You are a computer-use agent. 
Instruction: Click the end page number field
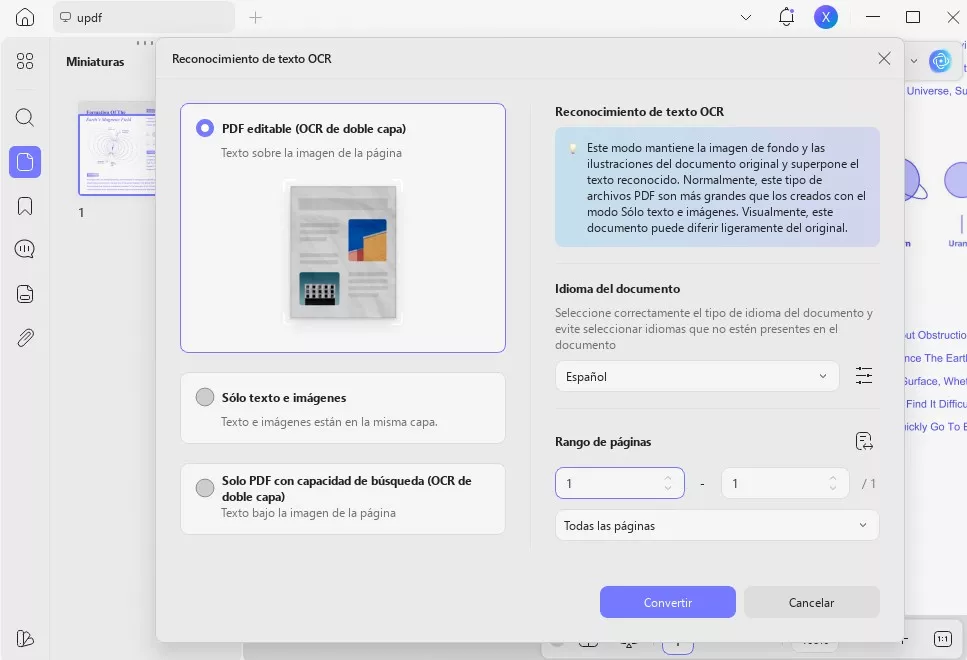[785, 483]
